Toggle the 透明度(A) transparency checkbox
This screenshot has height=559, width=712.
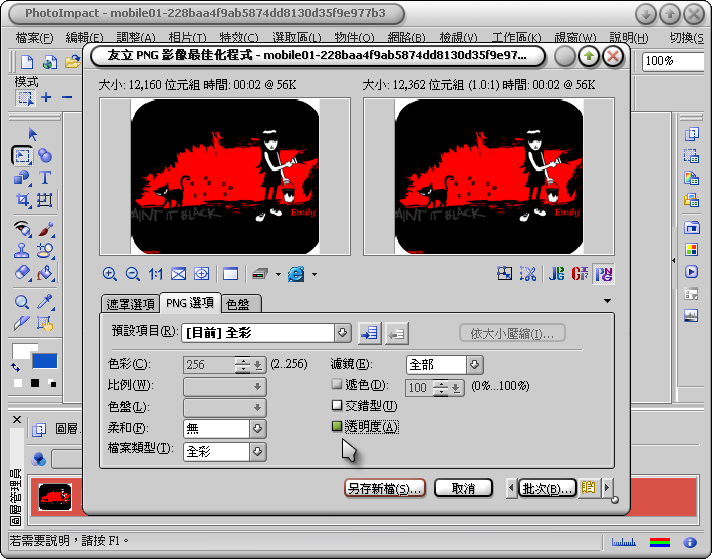pos(336,426)
